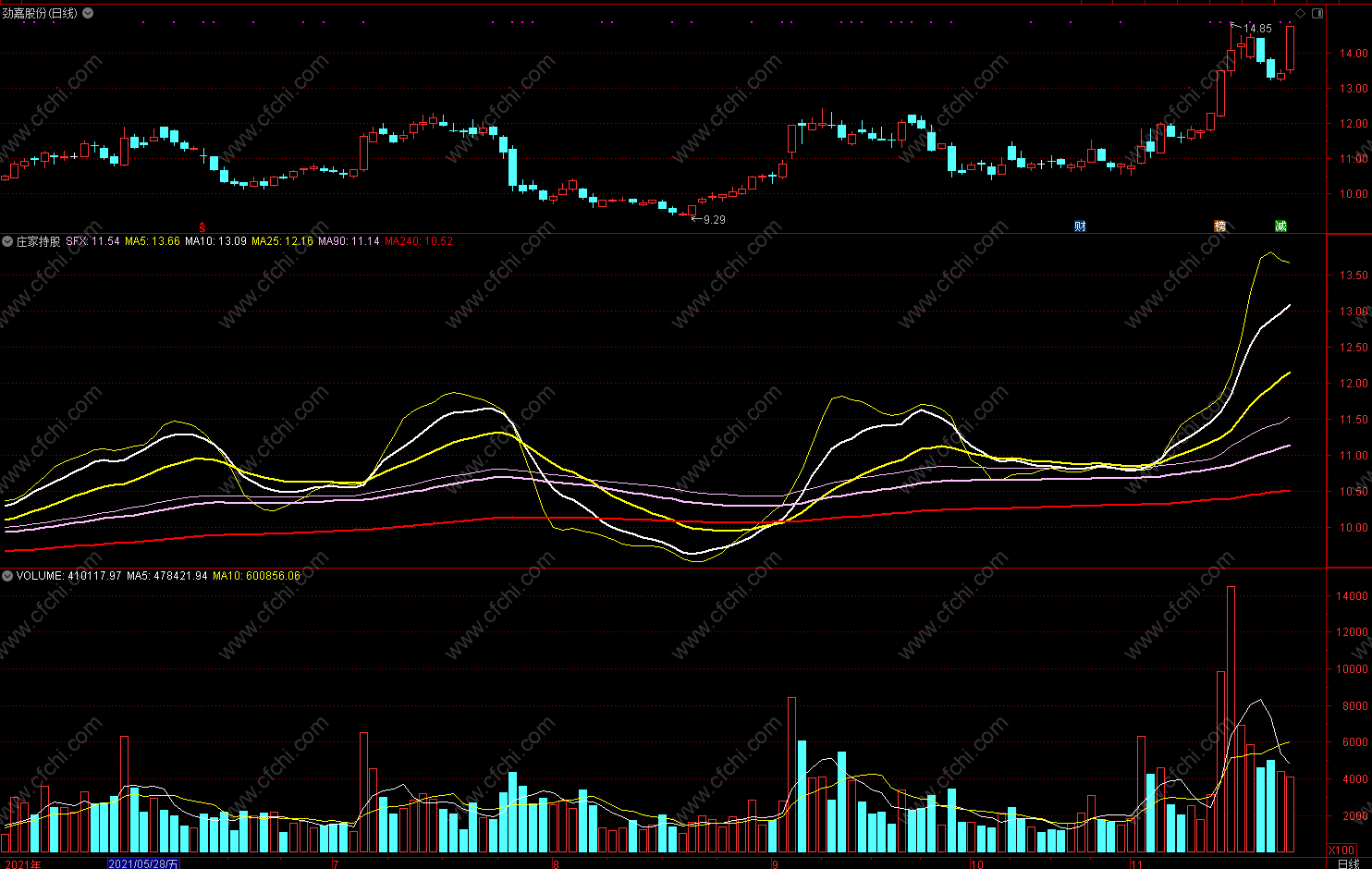Screen dimensions: 1372x869
Task: Click the diamond icon at top right
Action: (1301, 13)
